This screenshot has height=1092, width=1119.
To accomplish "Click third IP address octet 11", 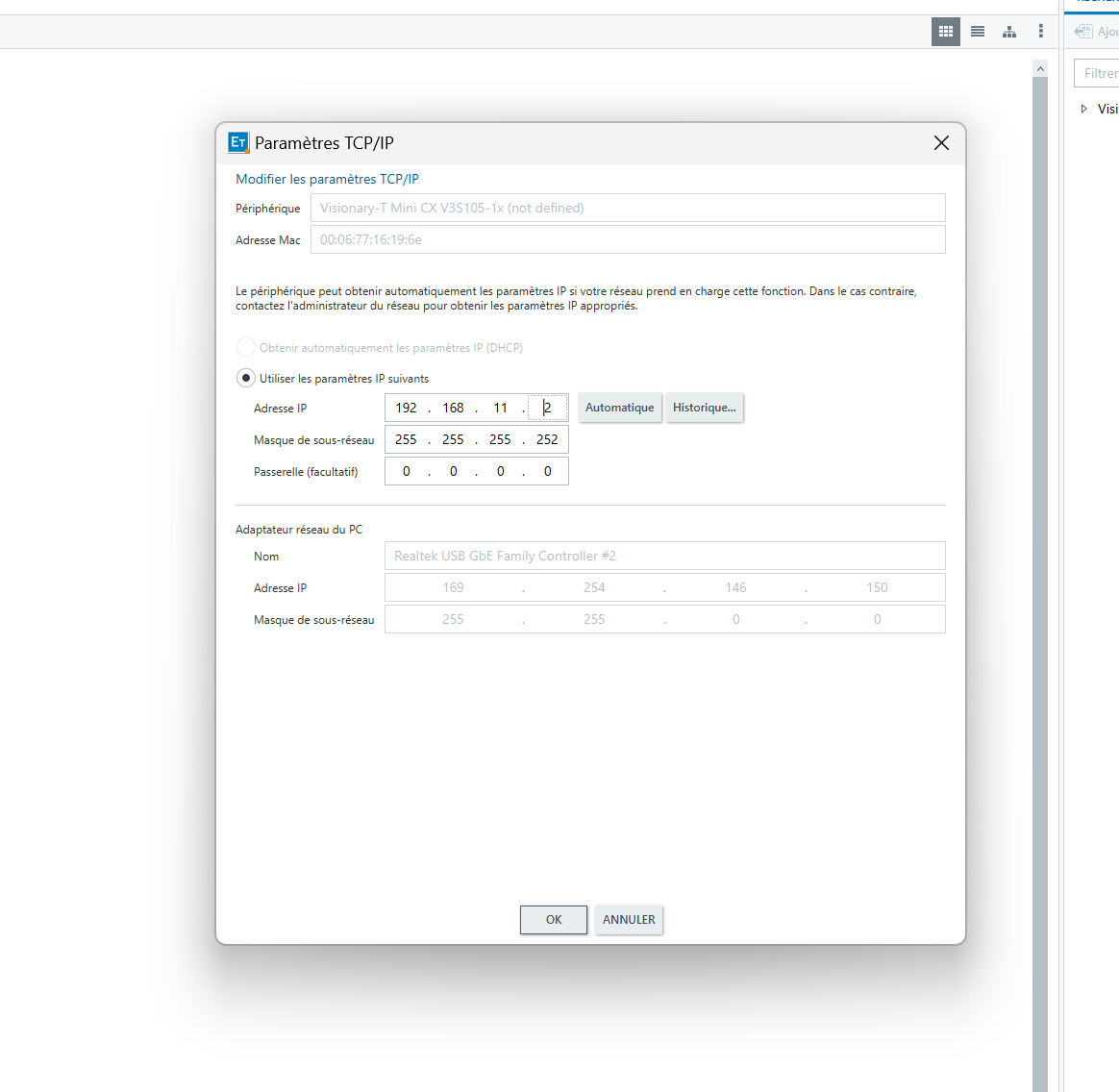I will 500,408.
